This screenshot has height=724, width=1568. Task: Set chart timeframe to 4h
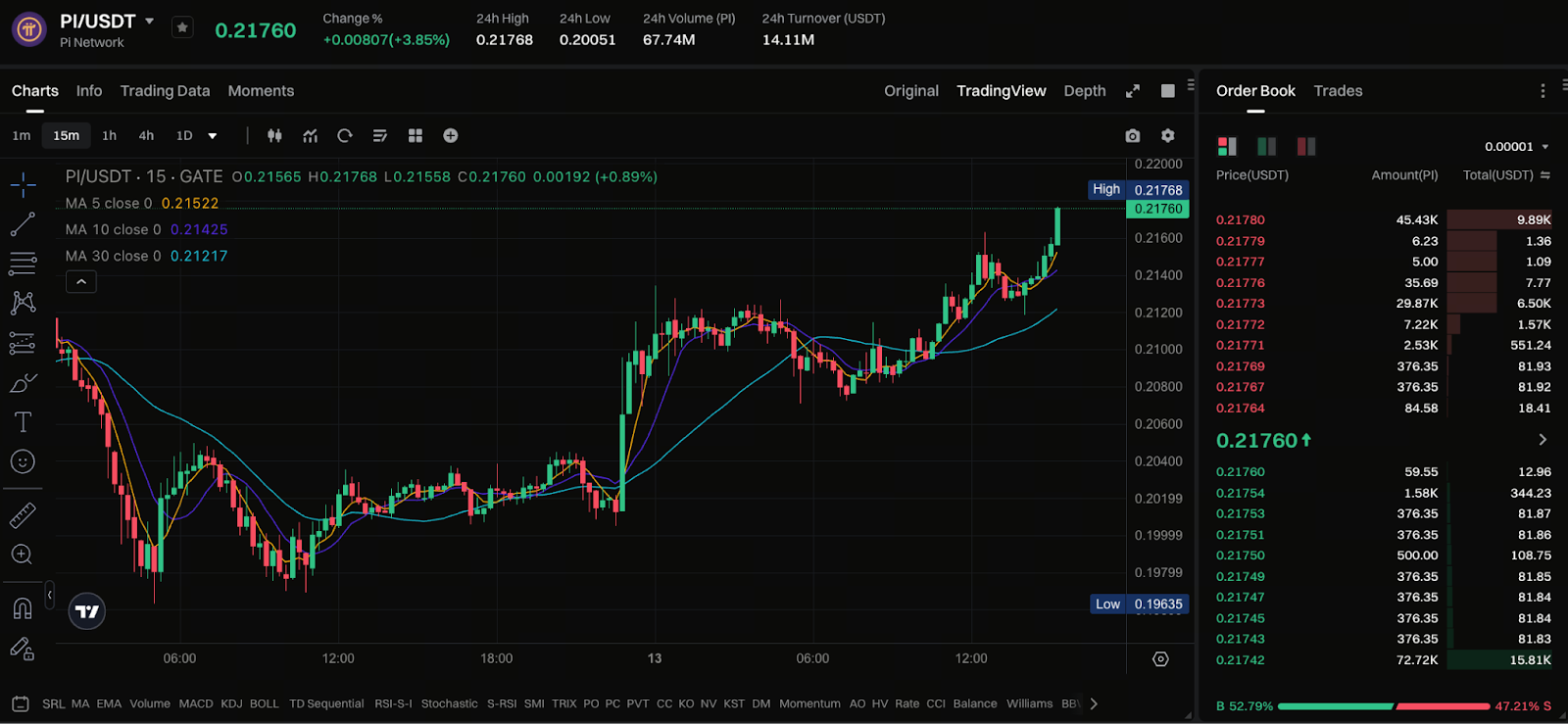(x=146, y=136)
